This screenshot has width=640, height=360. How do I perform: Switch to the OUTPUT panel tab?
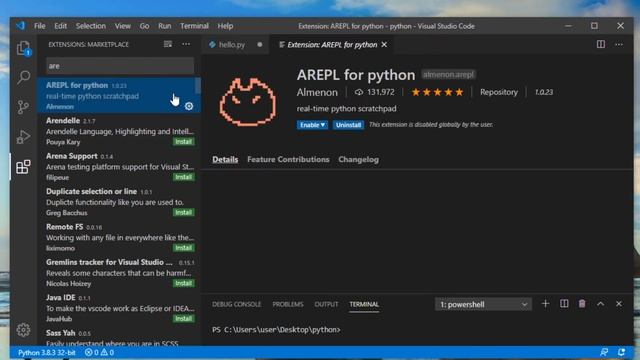click(326, 304)
